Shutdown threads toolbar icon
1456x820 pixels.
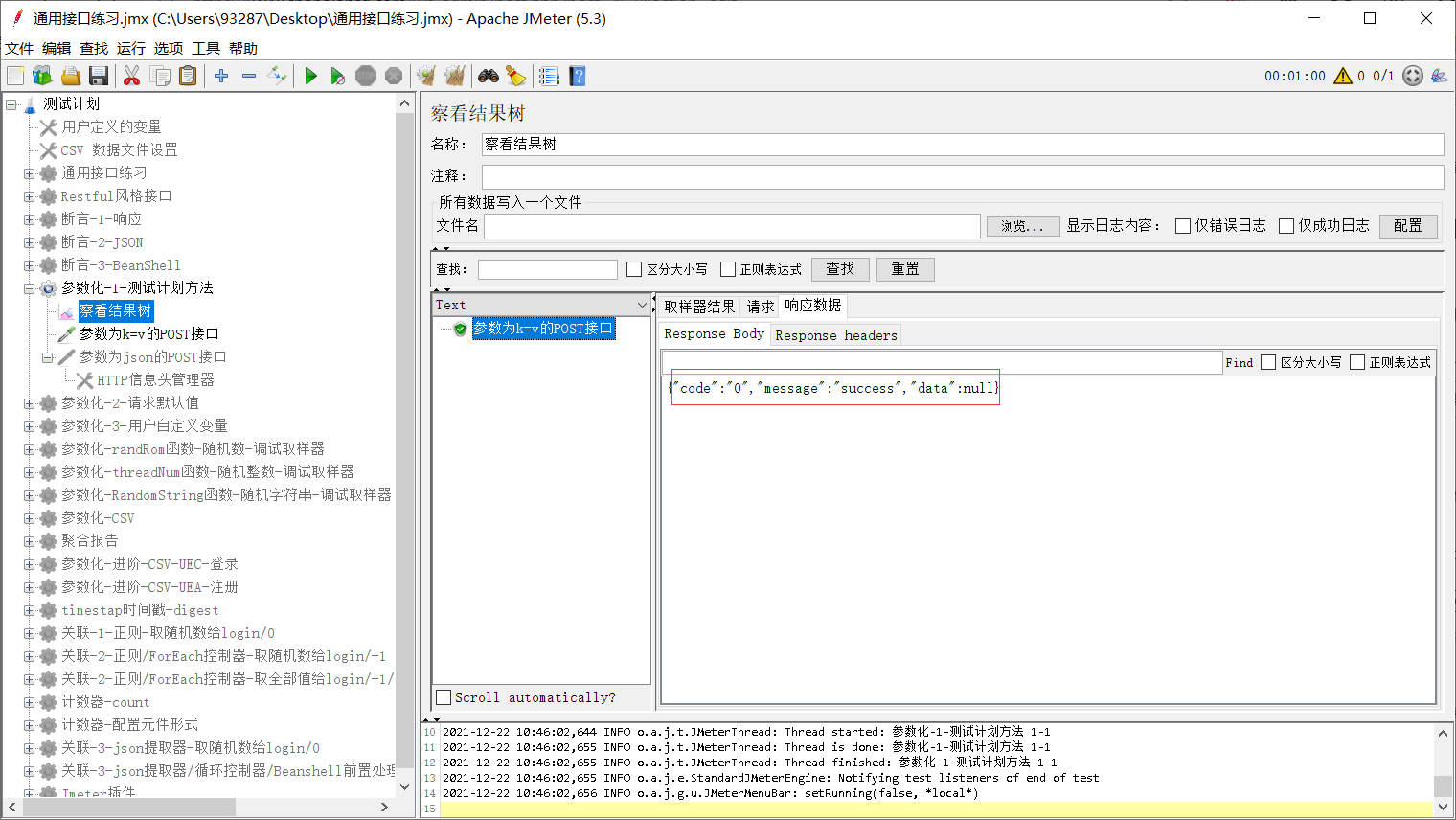[x=394, y=76]
